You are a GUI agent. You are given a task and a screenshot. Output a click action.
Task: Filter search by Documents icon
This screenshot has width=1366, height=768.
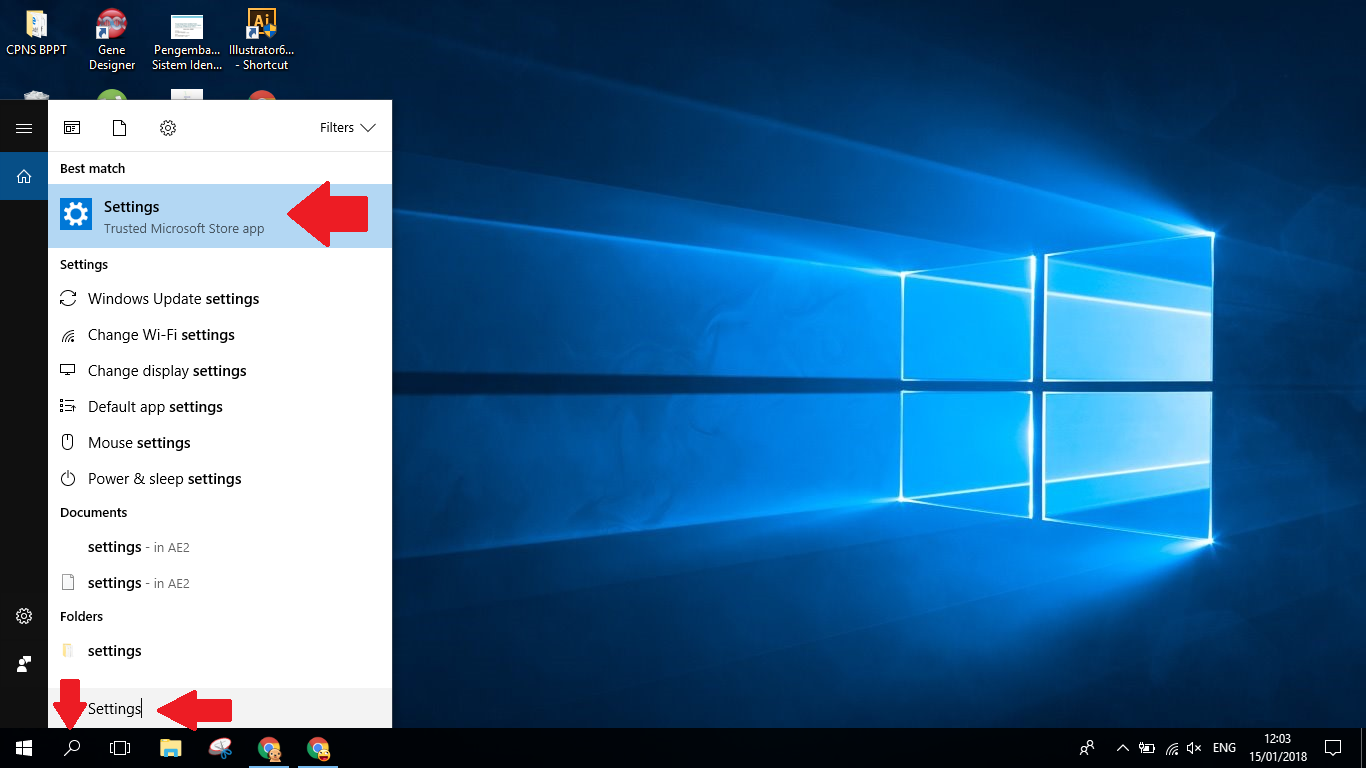[120, 128]
